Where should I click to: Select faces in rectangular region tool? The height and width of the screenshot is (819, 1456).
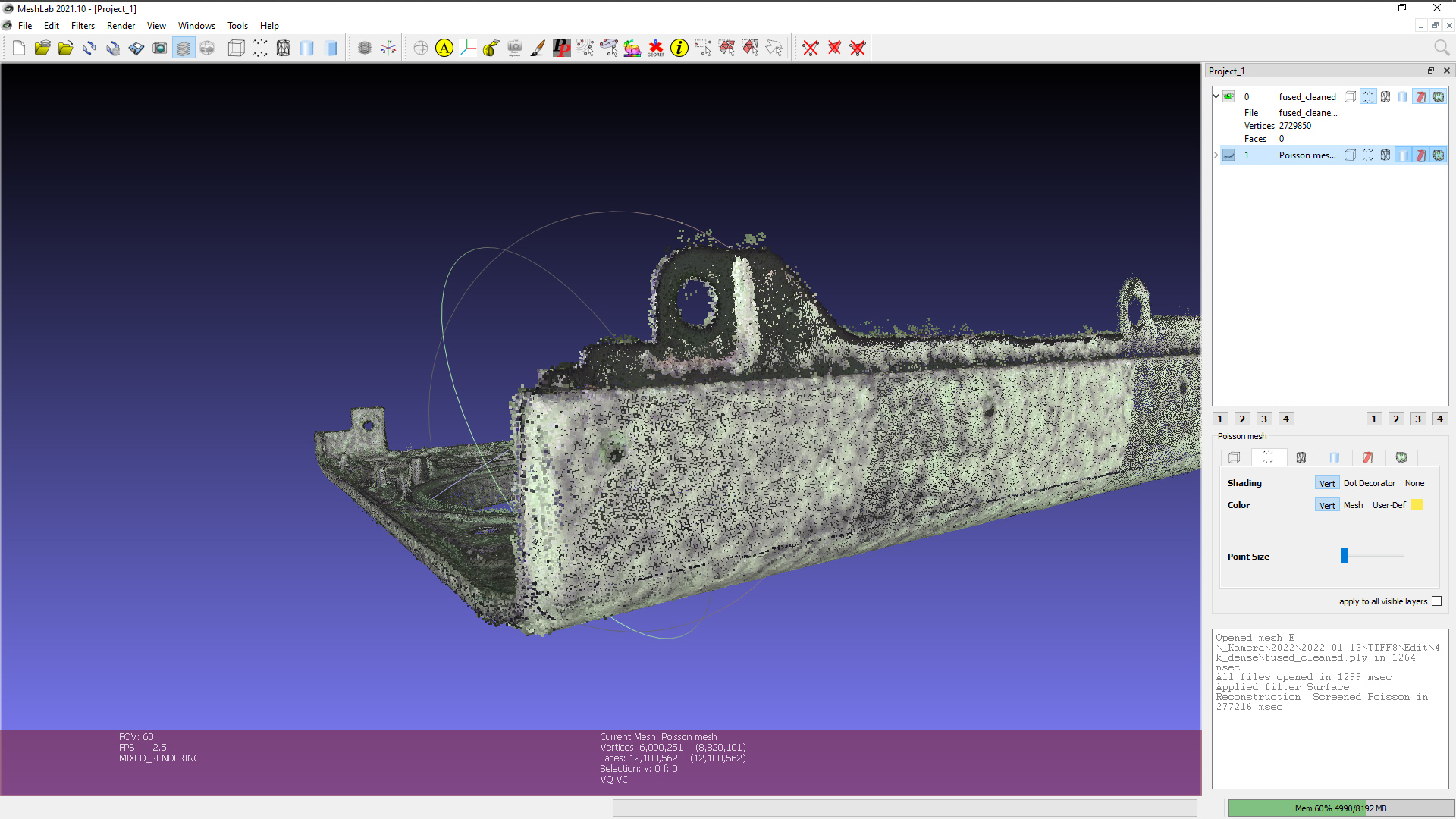pos(726,49)
